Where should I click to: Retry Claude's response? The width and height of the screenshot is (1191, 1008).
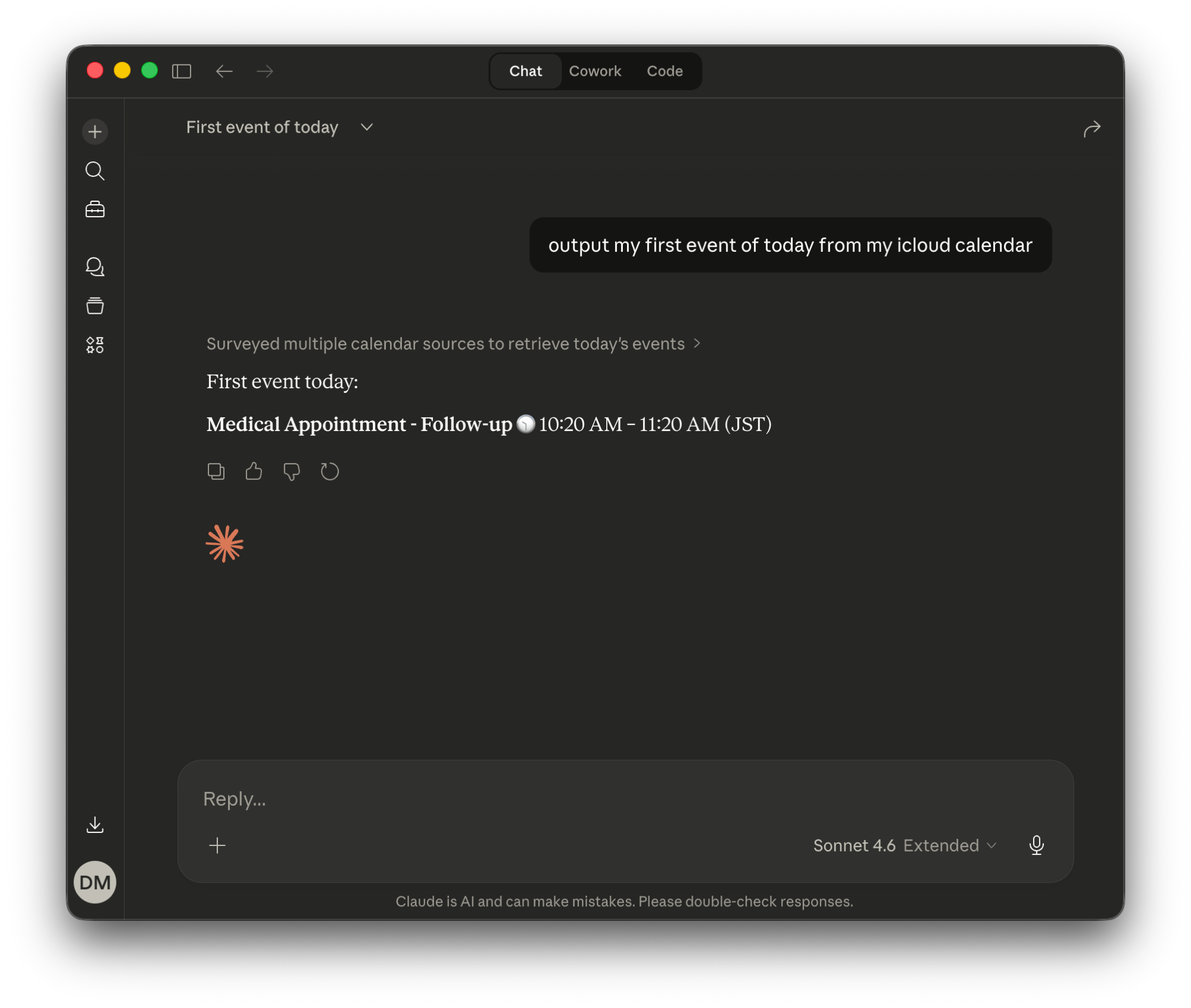329,471
